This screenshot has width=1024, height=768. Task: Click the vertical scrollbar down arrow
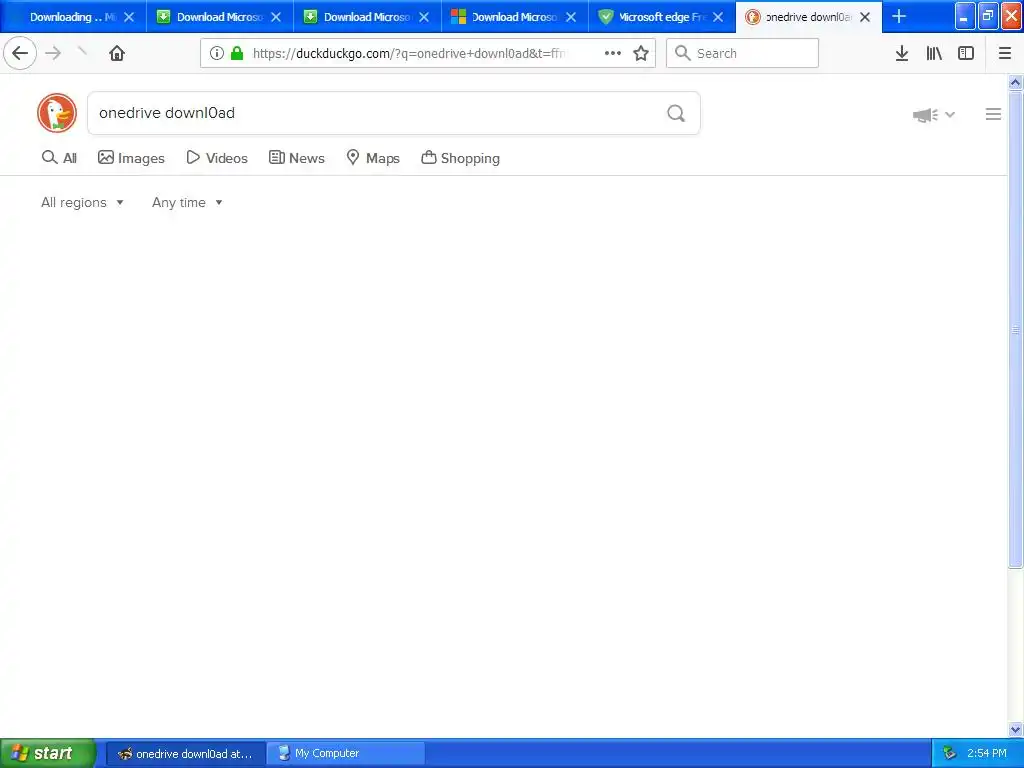(x=1015, y=729)
